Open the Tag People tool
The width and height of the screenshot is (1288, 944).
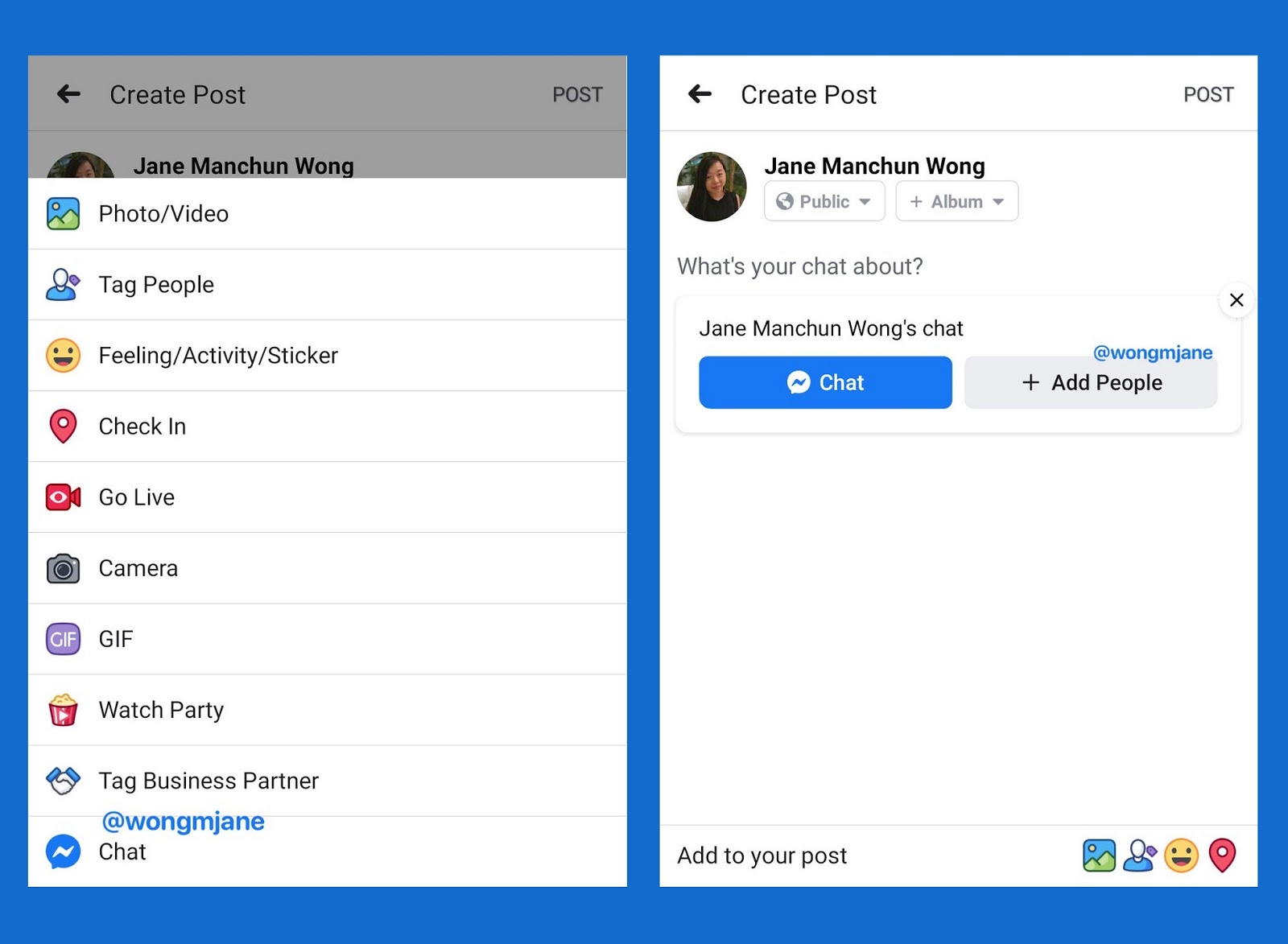tap(155, 284)
